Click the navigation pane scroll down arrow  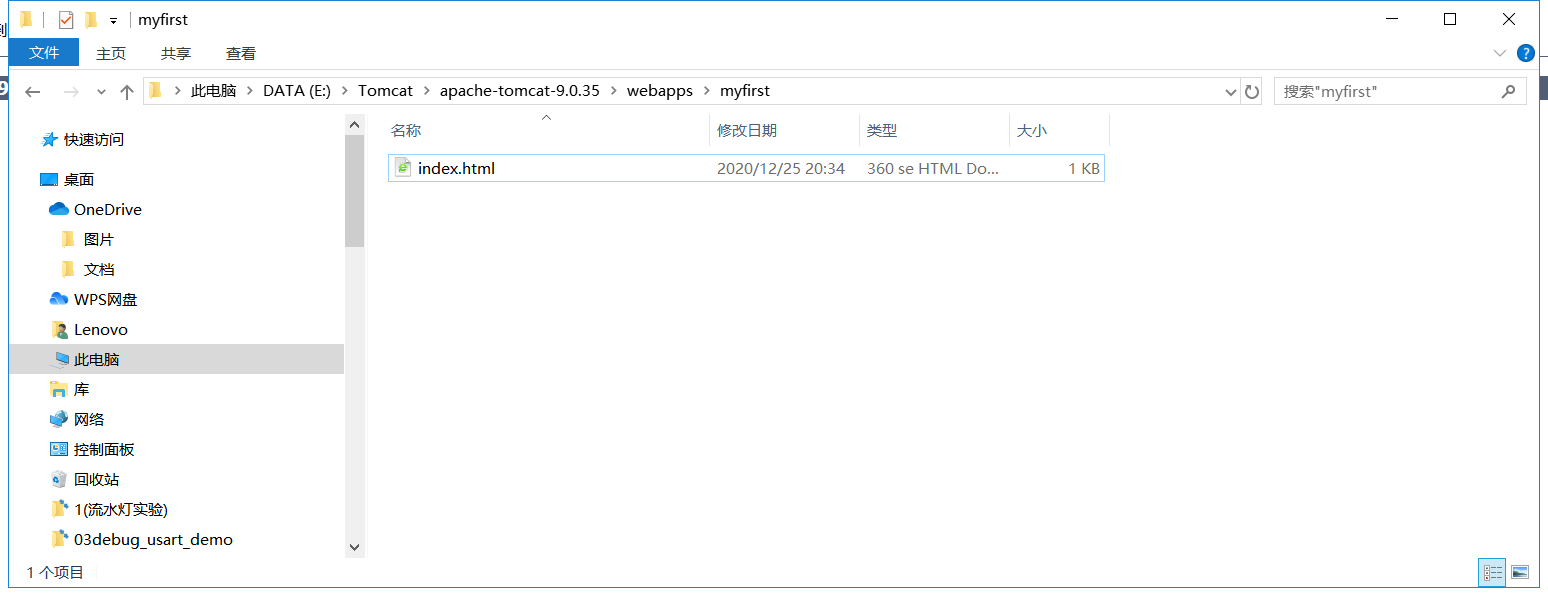coord(354,547)
